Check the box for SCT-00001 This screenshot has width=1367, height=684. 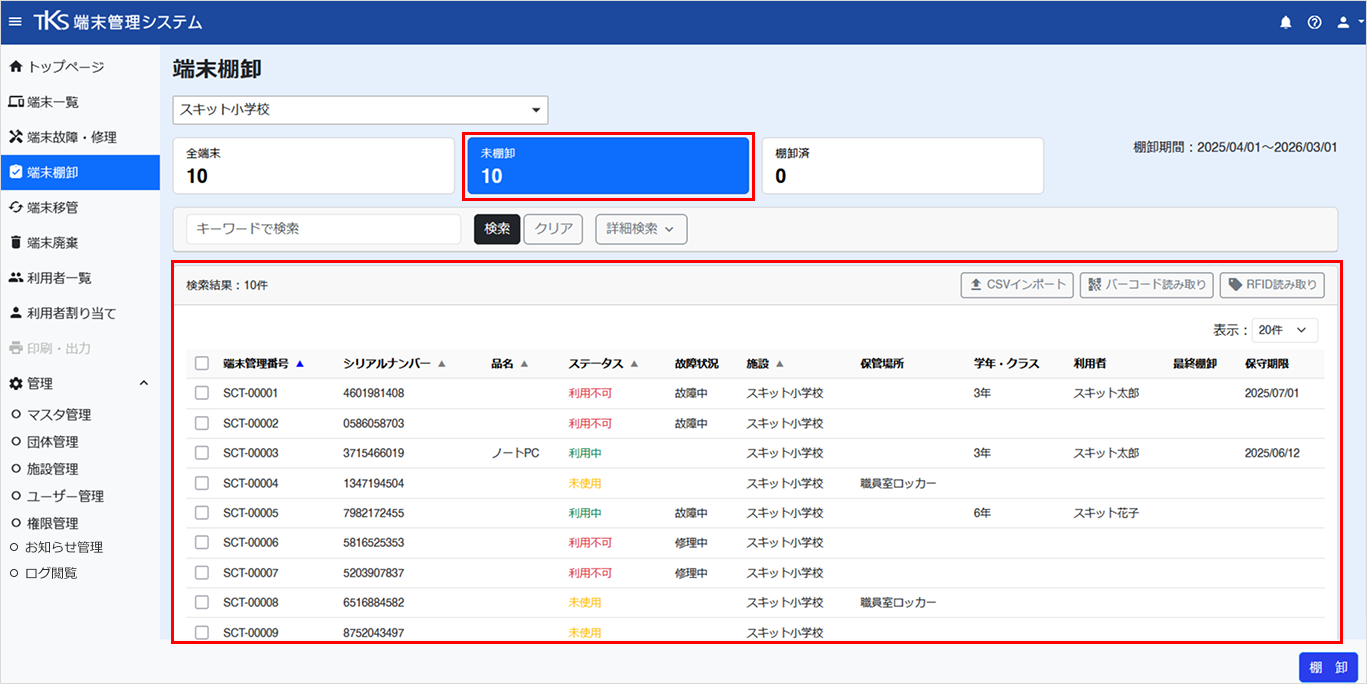click(202, 393)
